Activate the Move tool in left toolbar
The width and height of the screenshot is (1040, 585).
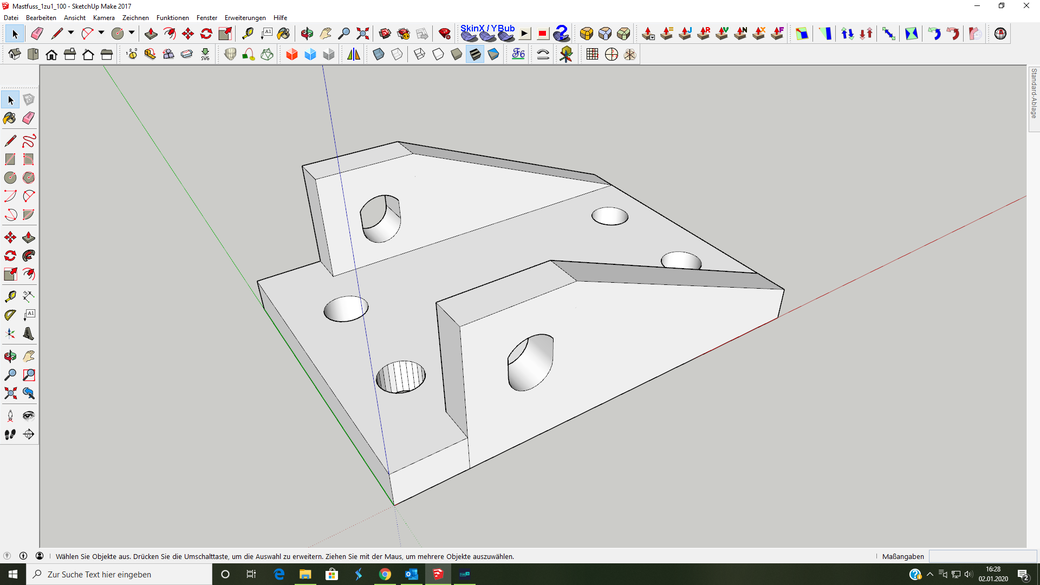10,237
